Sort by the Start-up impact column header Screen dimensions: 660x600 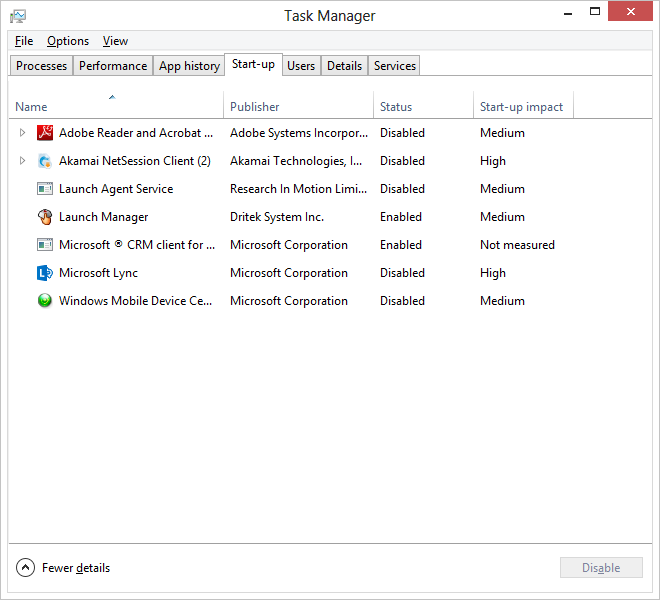[x=523, y=107]
